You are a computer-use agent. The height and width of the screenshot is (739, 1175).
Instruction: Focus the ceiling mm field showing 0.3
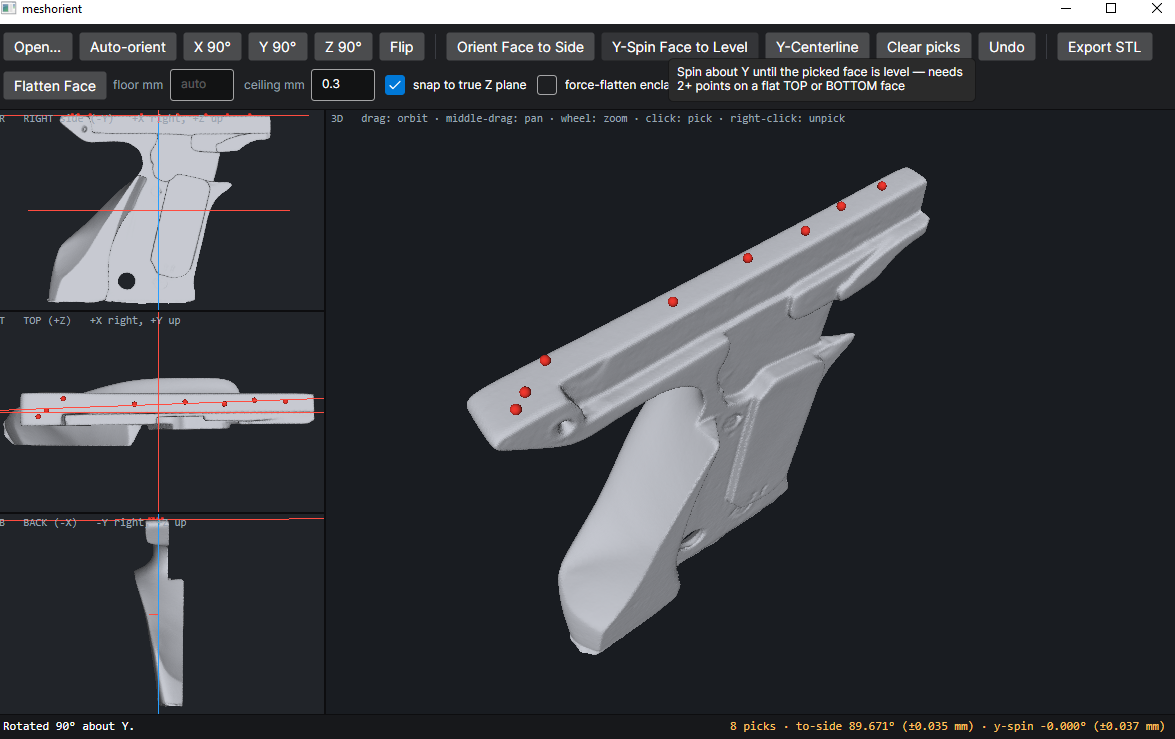pos(342,85)
